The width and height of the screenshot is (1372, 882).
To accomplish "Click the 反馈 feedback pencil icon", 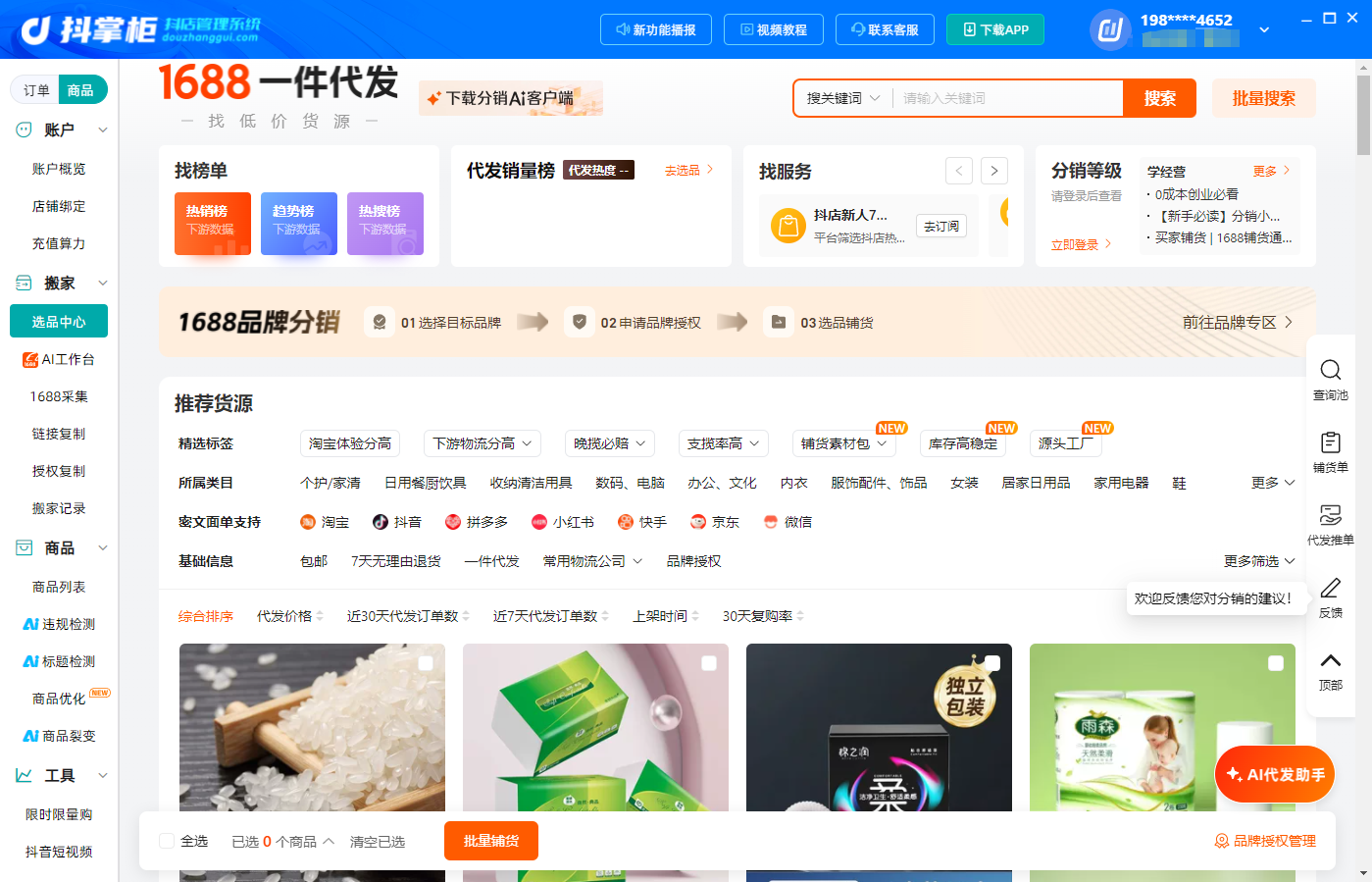I will 1330,588.
